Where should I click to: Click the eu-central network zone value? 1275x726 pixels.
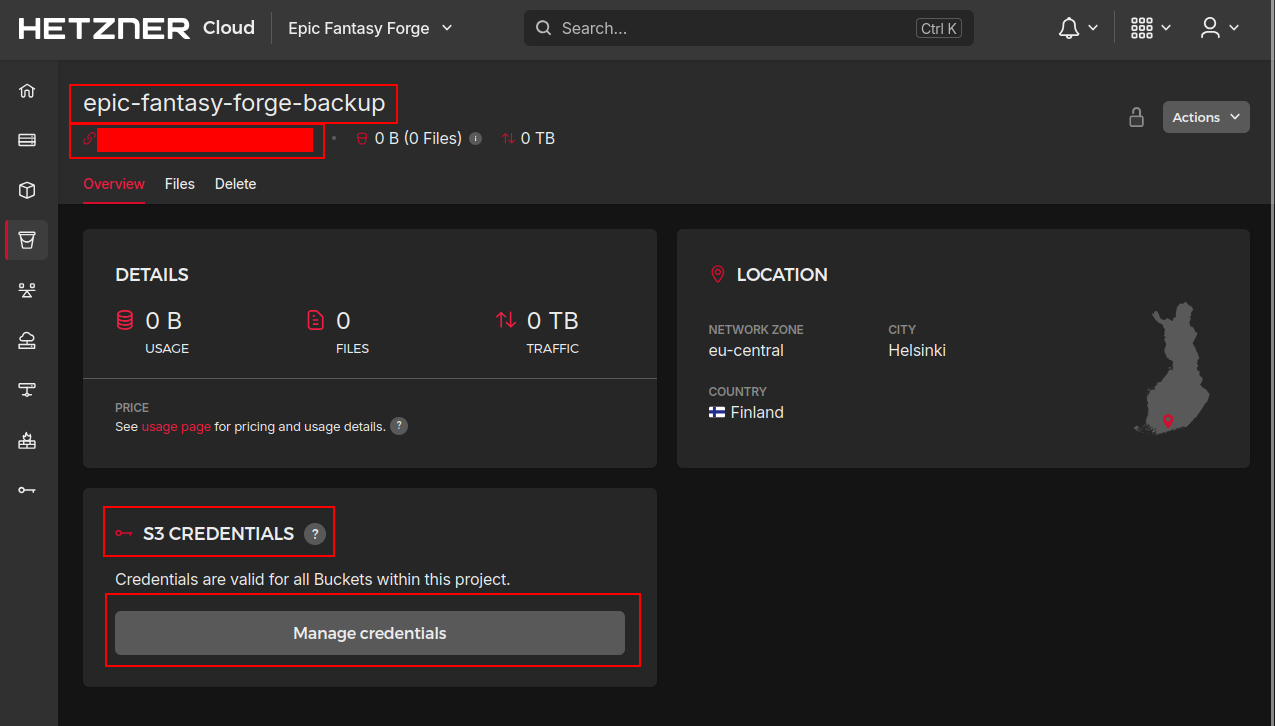tap(746, 351)
